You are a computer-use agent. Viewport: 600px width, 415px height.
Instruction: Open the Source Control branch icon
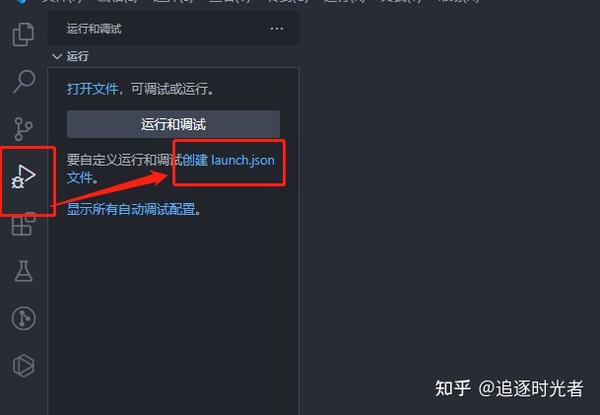pos(23,129)
